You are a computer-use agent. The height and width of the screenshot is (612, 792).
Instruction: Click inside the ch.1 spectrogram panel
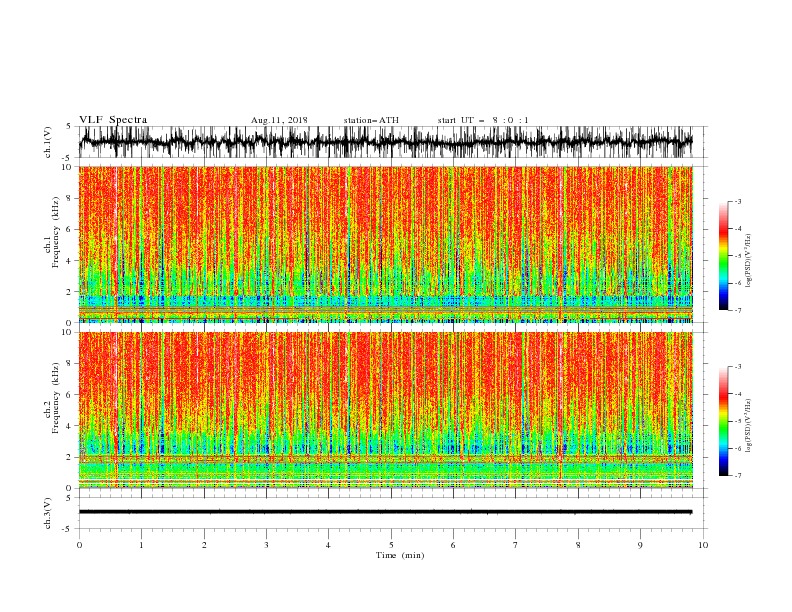385,244
